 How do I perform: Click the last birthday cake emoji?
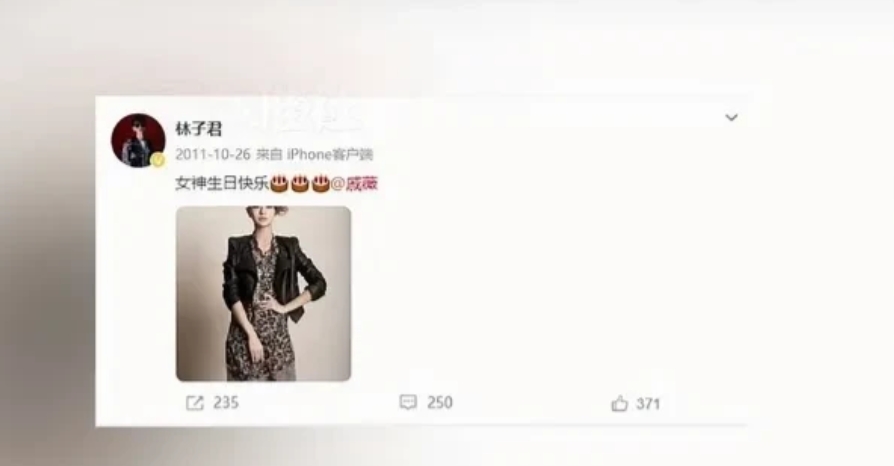click(x=320, y=184)
